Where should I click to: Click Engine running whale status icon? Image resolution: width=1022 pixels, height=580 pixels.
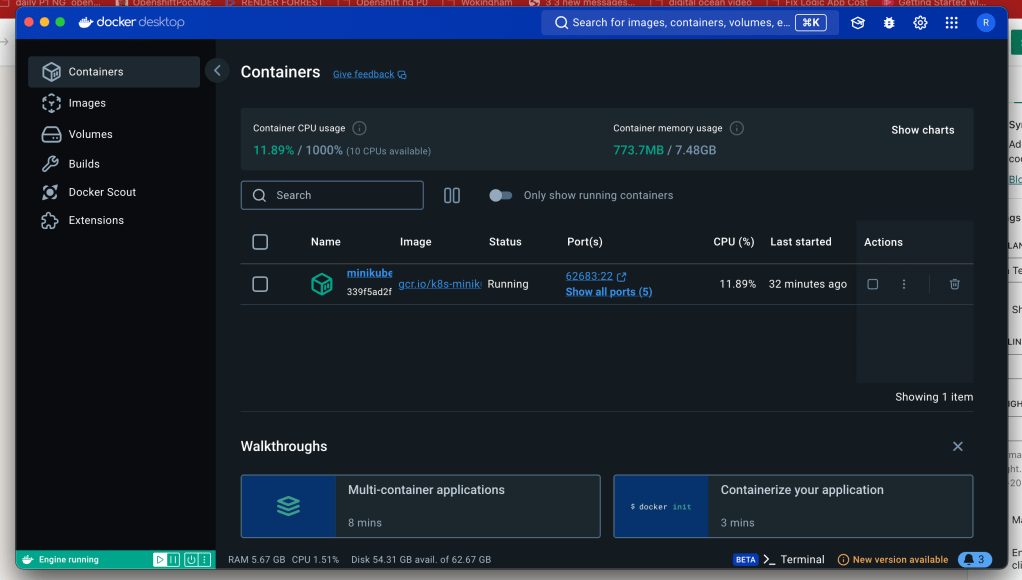pos(27,560)
